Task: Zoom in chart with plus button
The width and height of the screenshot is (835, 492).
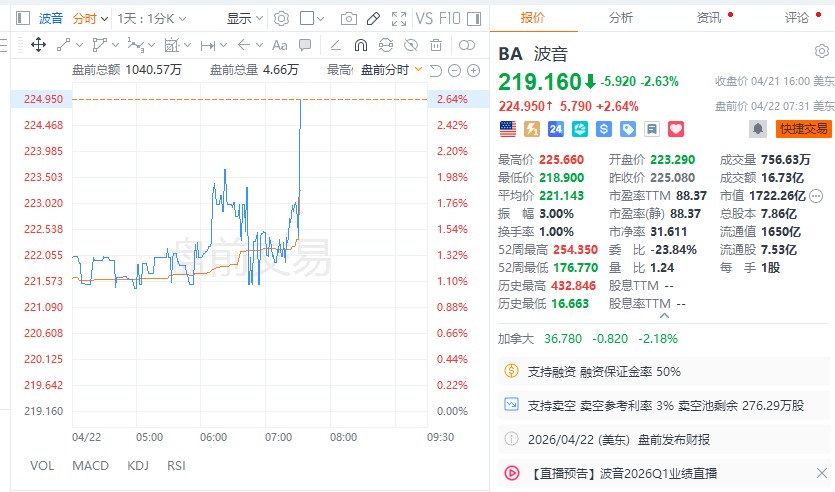Action: pyautogui.click(x=471, y=69)
